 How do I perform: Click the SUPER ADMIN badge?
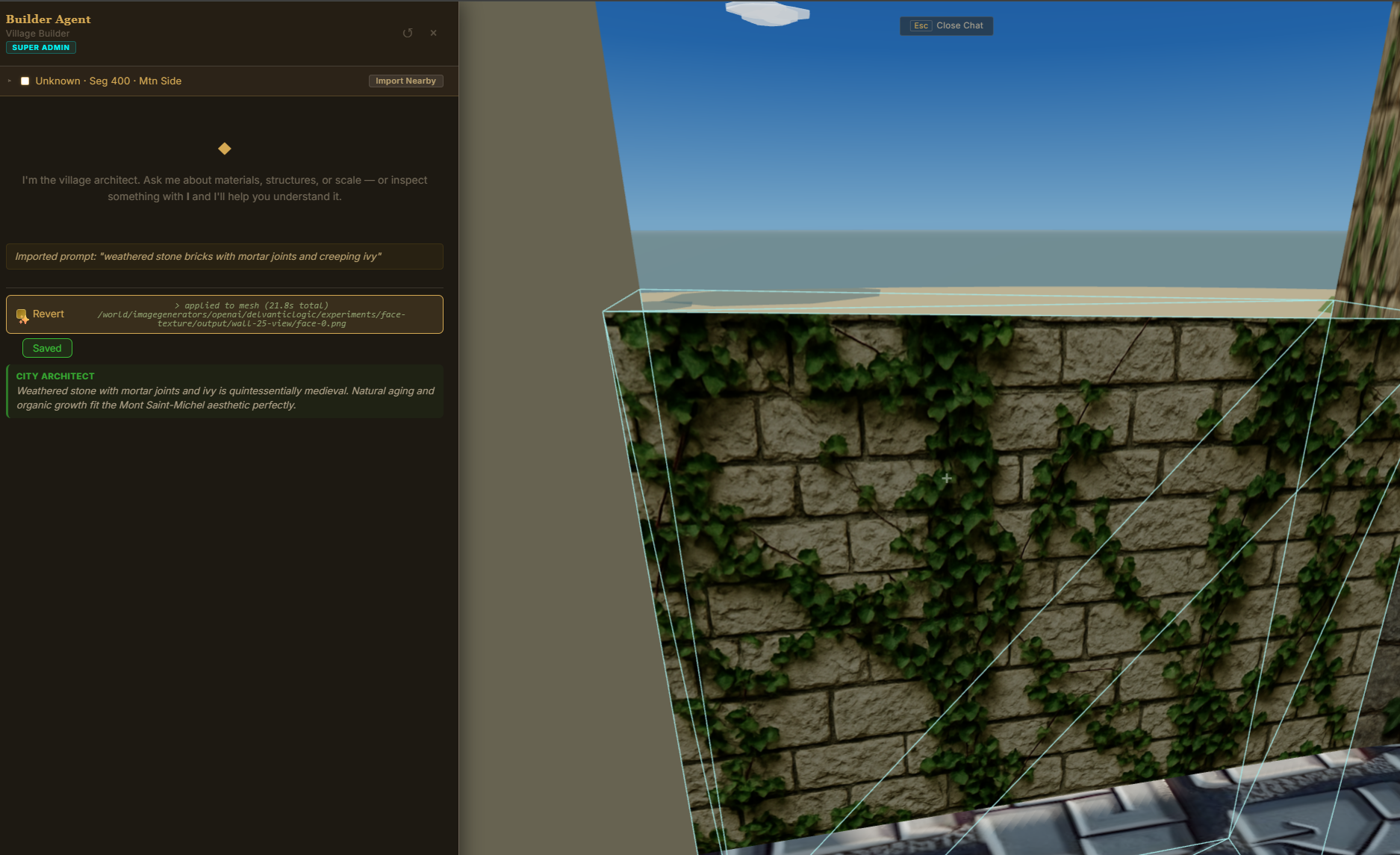click(41, 47)
